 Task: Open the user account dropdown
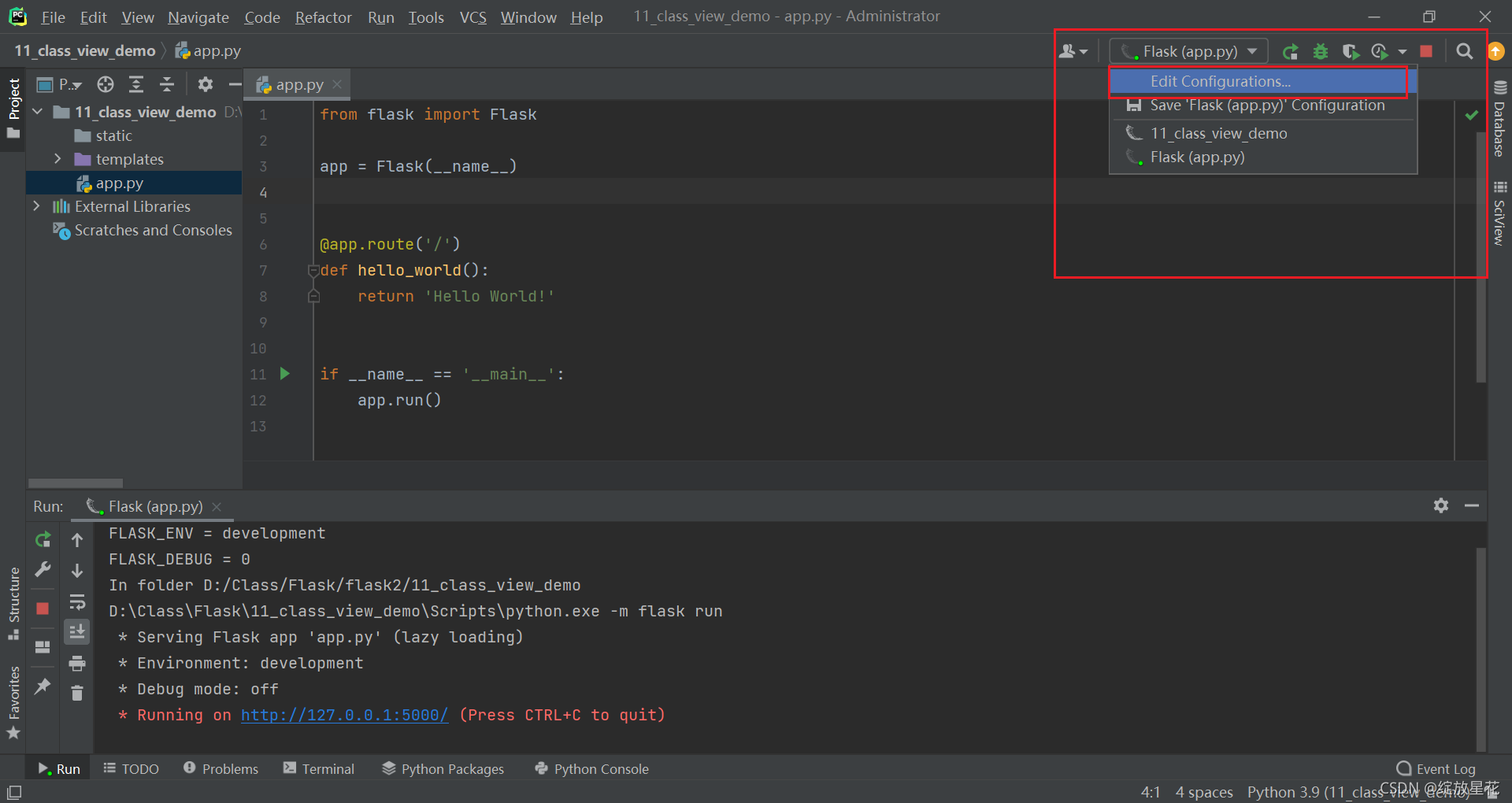point(1073,51)
